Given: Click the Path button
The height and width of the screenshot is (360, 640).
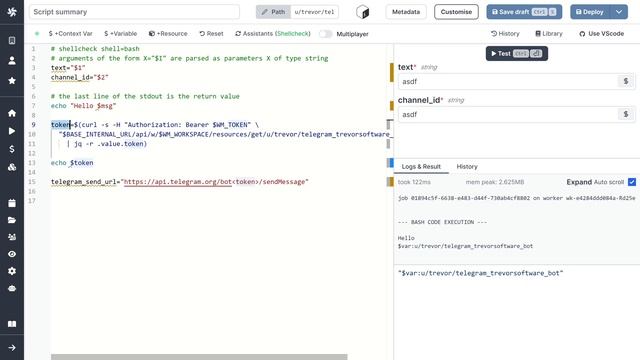Looking at the screenshot, I should (x=273, y=12).
